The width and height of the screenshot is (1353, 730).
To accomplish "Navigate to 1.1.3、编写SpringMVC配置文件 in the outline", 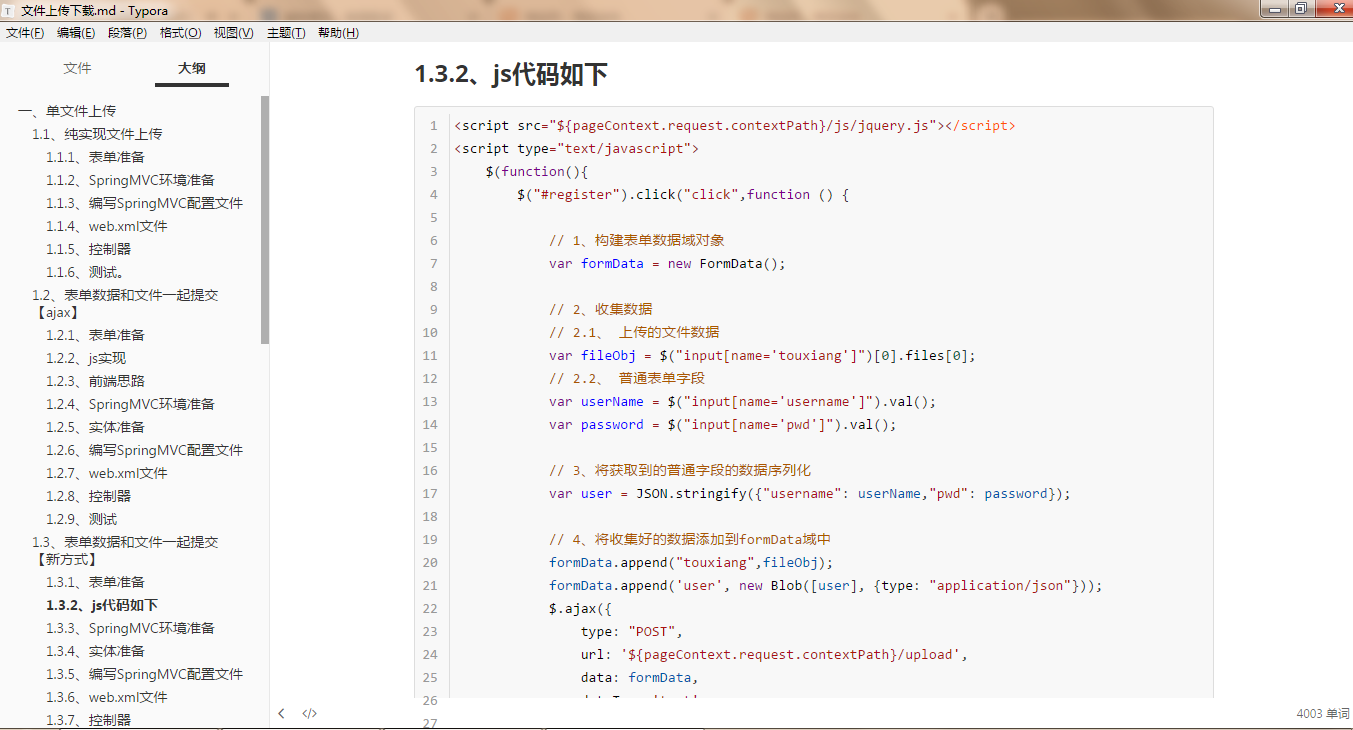I will (144, 203).
